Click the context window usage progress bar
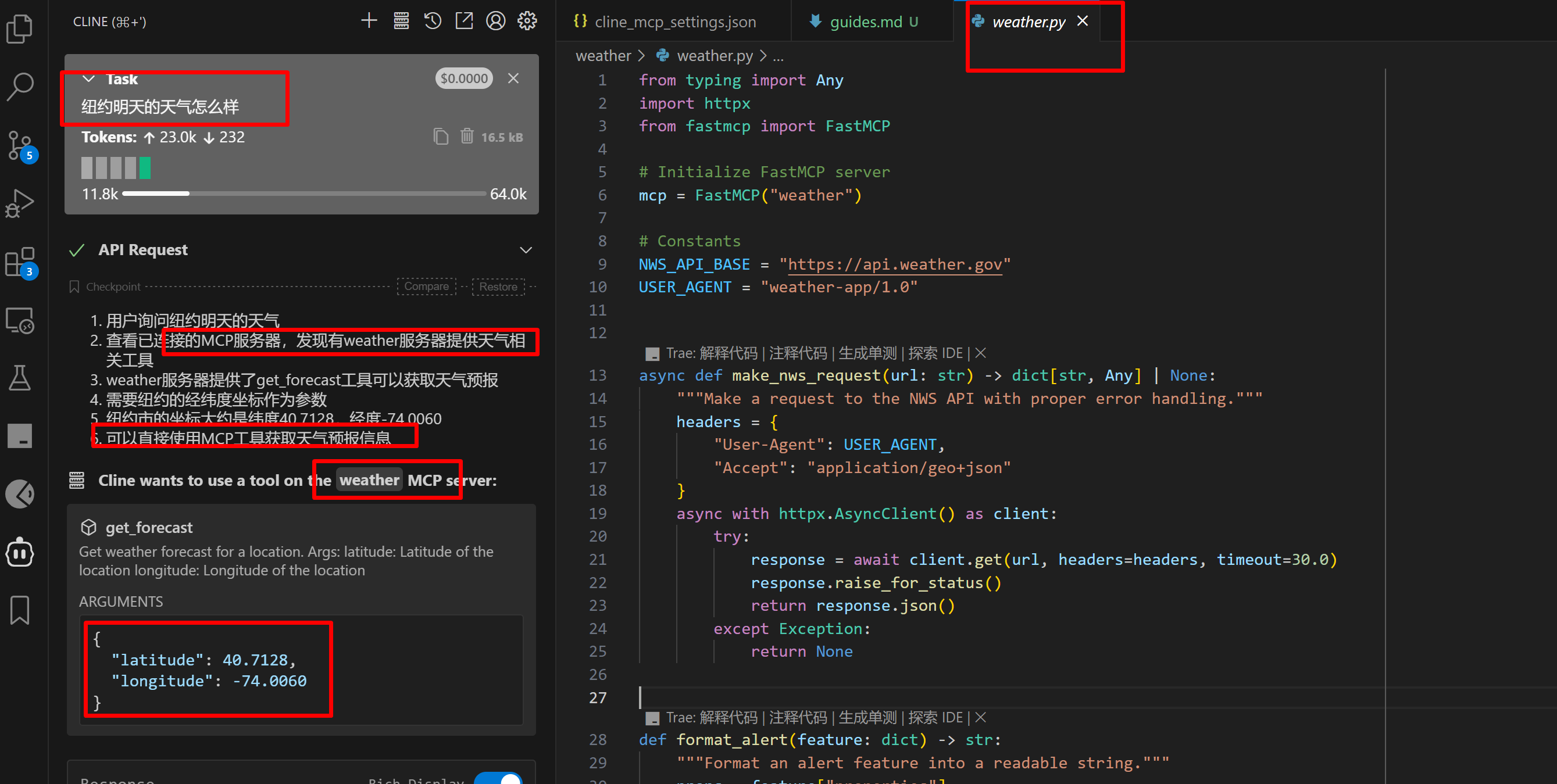 (x=304, y=194)
